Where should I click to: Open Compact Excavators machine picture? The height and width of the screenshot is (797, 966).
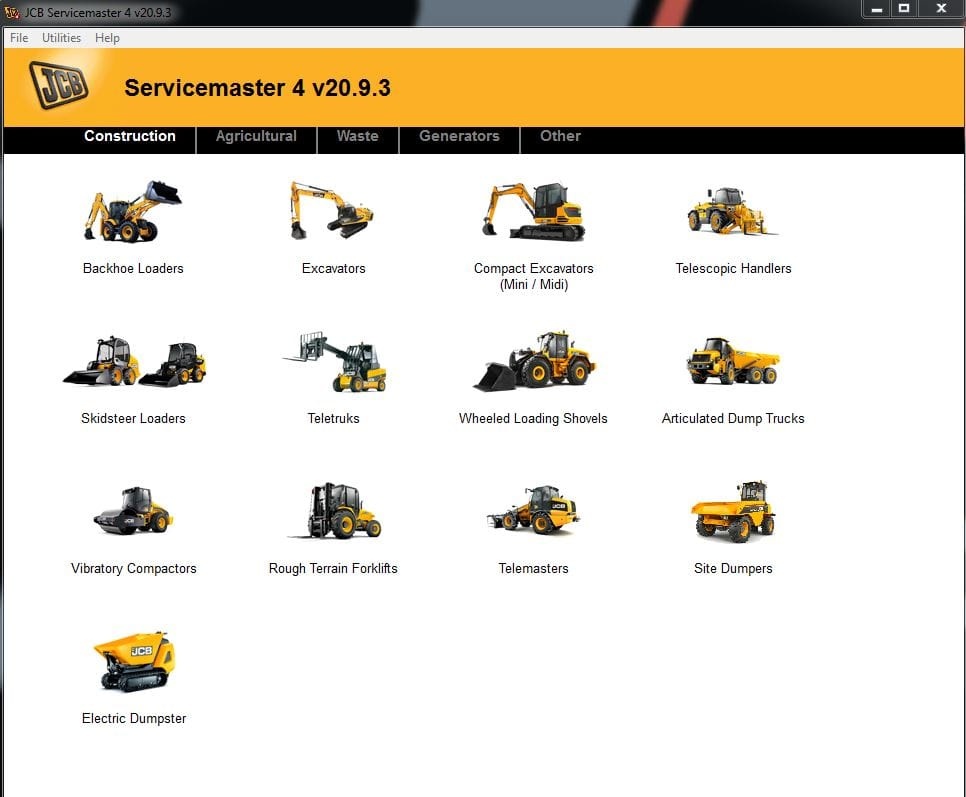[x=534, y=211]
